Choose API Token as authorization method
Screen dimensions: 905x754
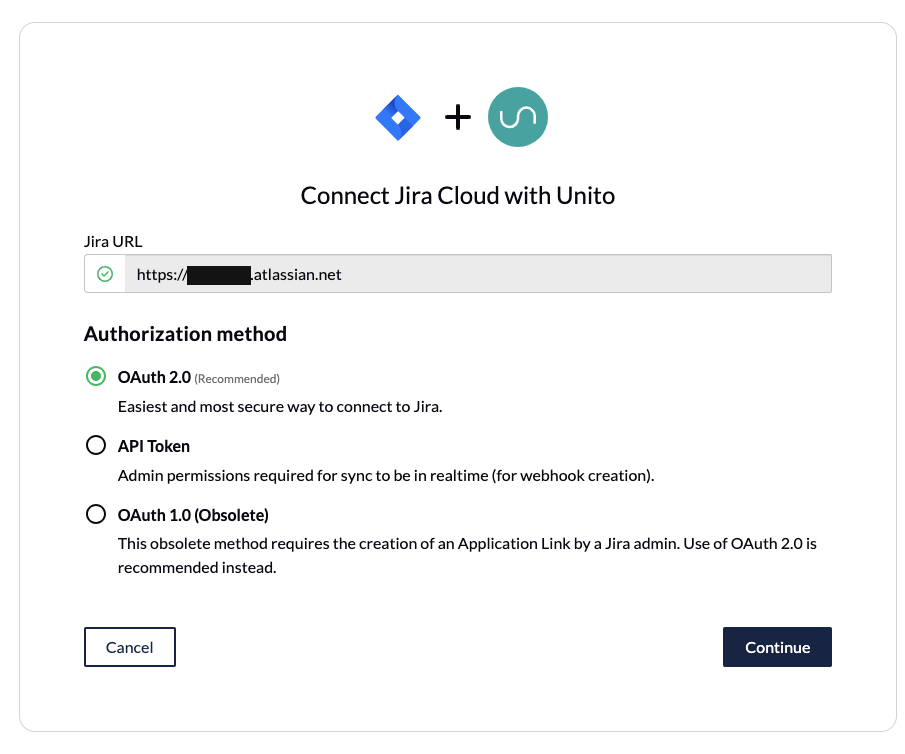click(x=96, y=444)
